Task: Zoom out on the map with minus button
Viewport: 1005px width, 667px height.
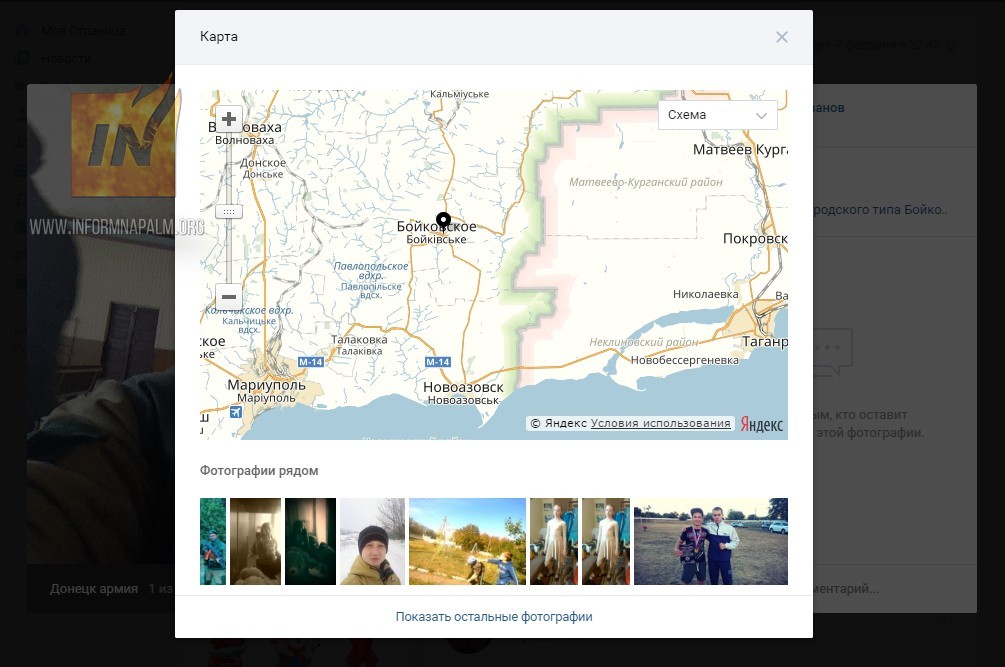Action: (229, 297)
